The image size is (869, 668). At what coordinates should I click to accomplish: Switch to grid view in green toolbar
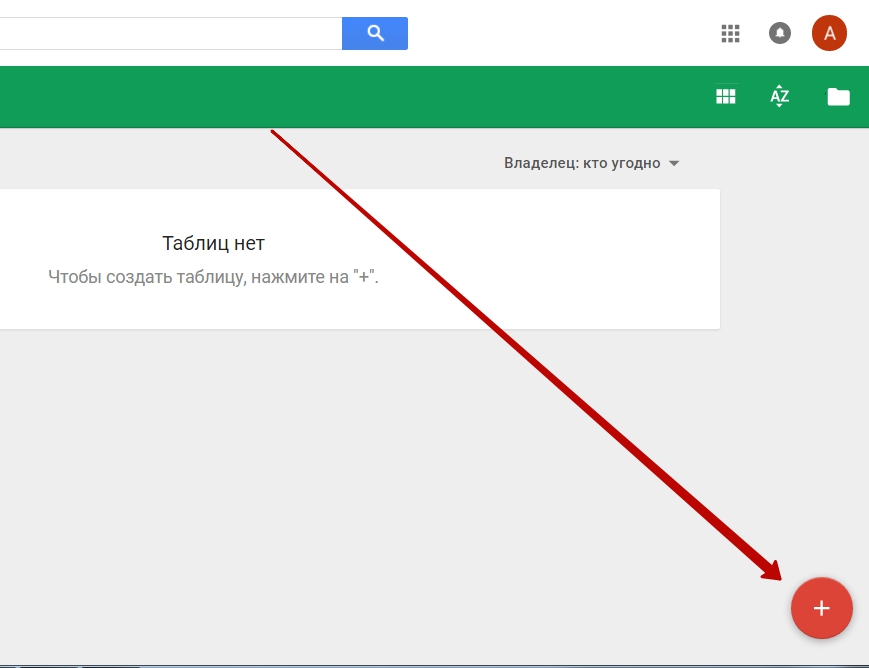click(x=726, y=96)
